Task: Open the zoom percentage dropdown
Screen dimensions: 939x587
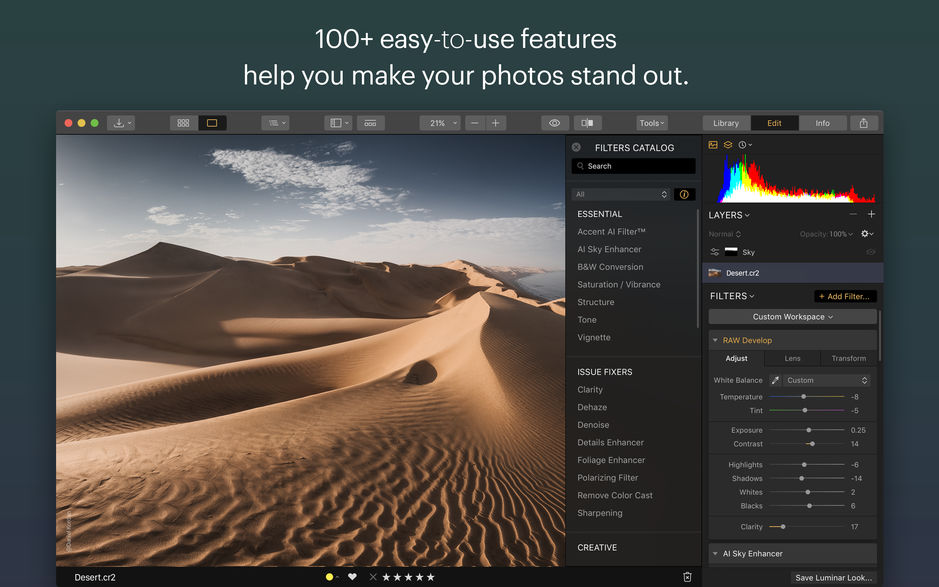Action: click(x=438, y=122)
